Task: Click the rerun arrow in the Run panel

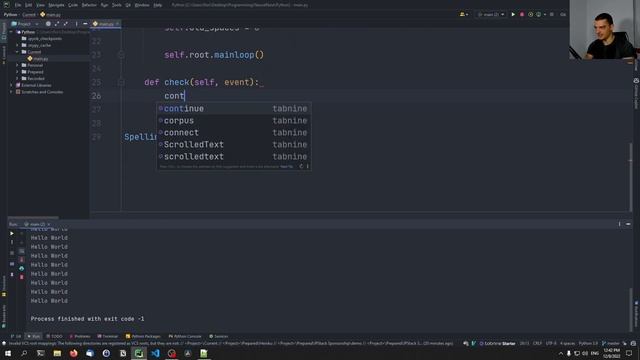Action: point(11,233)
